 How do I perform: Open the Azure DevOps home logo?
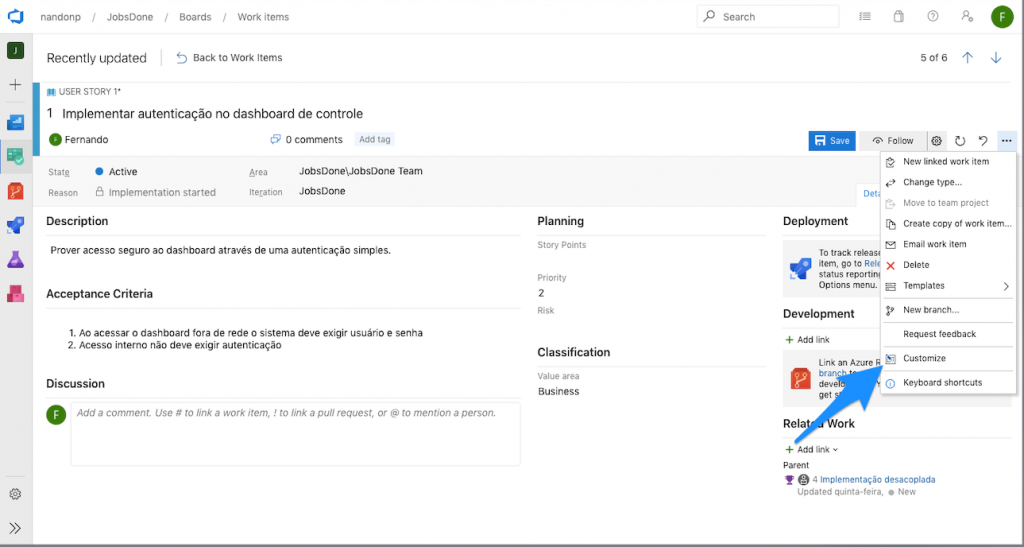[15, 16]
